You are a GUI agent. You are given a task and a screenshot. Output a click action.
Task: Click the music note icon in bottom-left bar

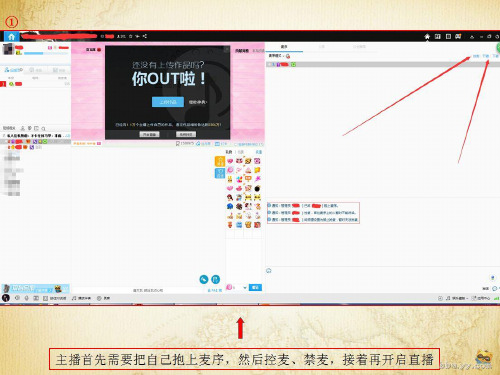(74, 298)
